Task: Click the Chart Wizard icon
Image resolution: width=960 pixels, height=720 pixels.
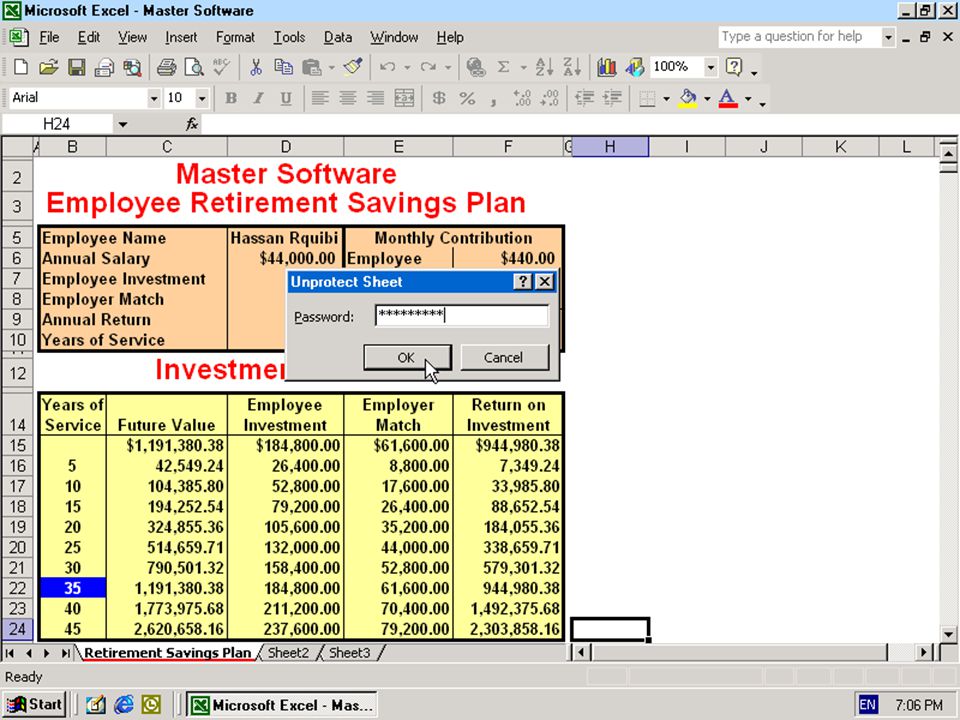Action: [607, 67]
